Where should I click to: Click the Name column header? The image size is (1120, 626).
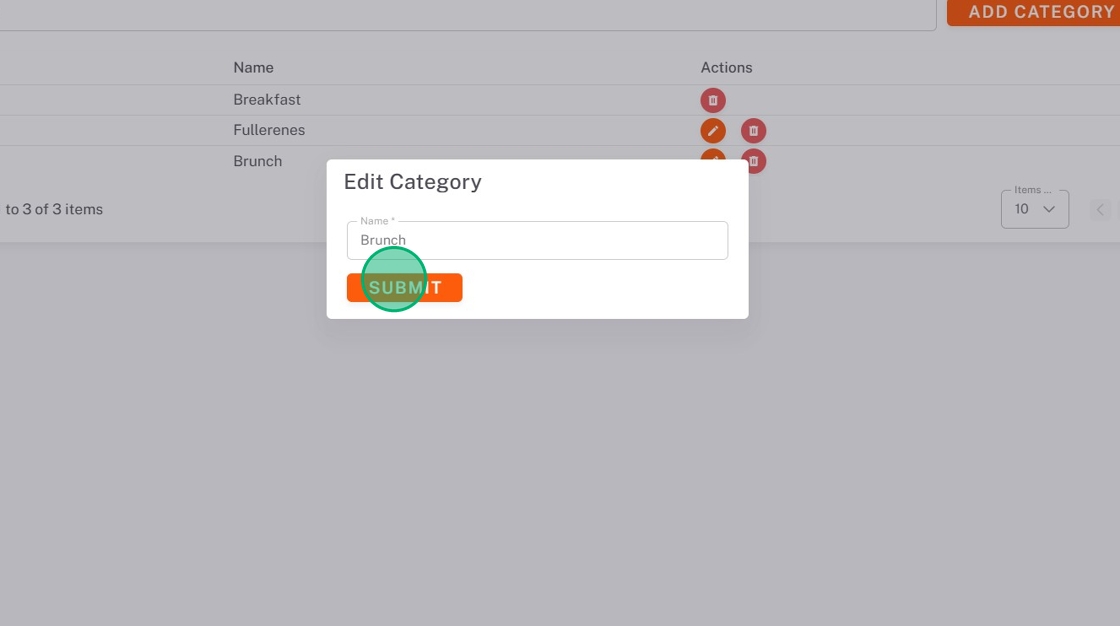[x=253, y=68]
